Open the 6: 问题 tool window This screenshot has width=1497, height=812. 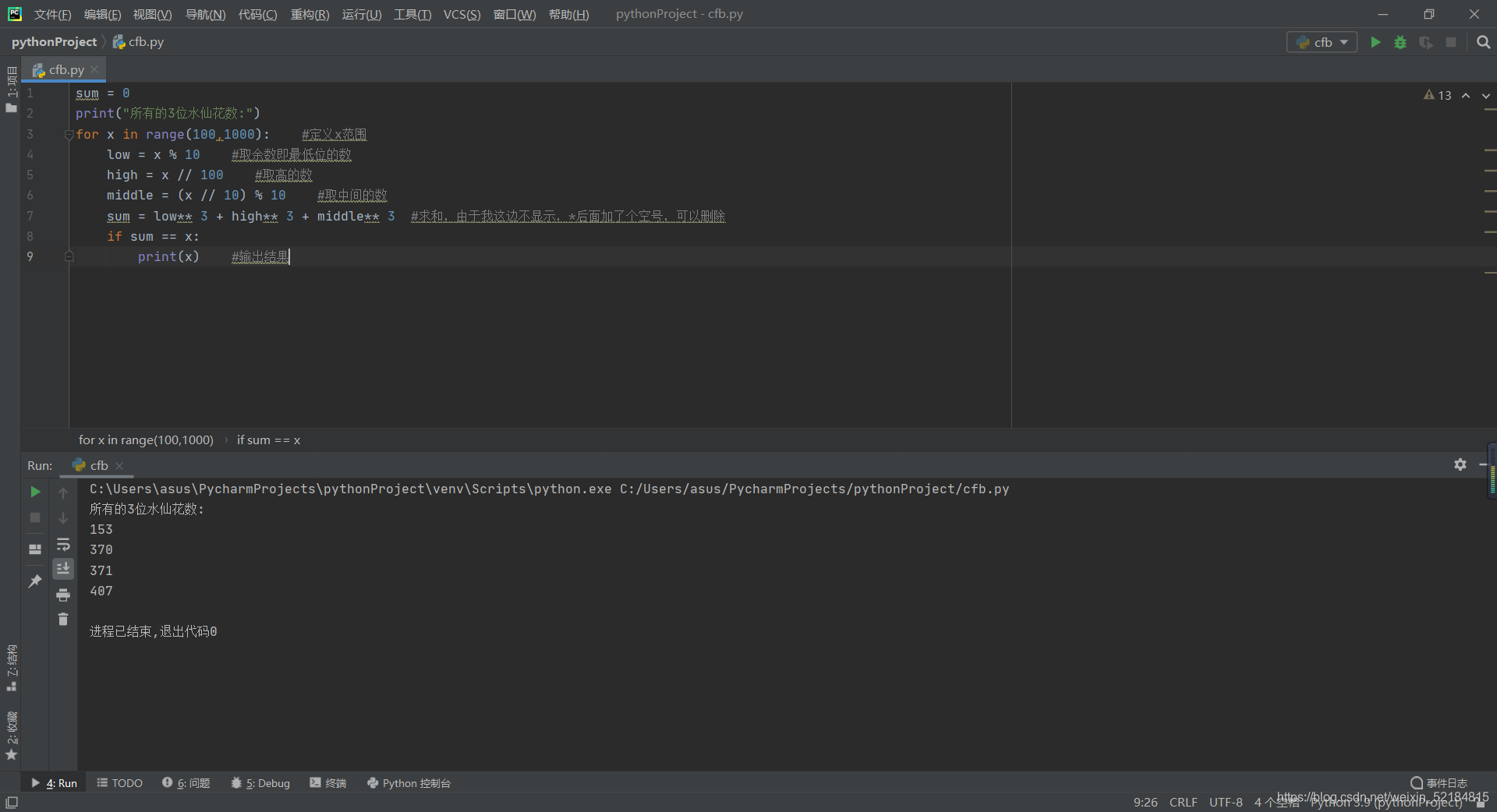click(186, 783)
